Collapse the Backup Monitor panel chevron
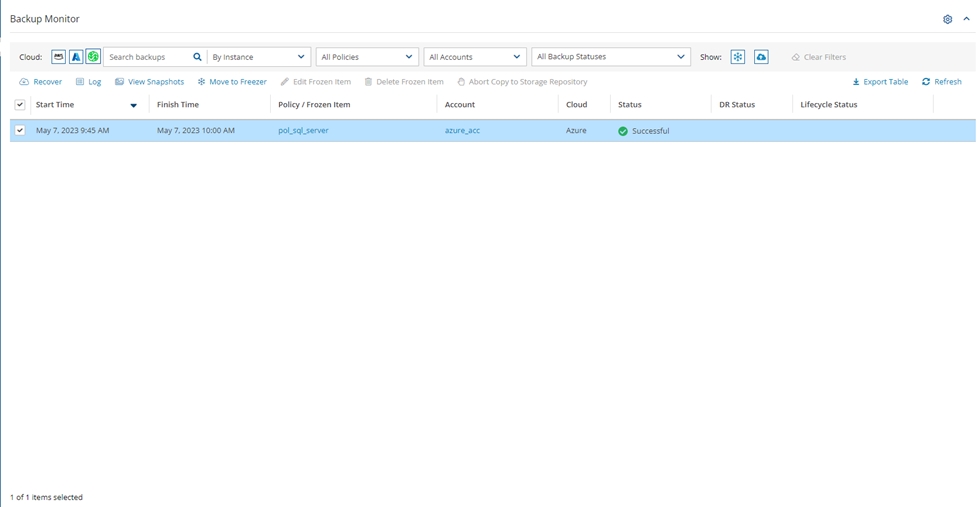Screen dimensions: 977x507 tap(966, 19)
